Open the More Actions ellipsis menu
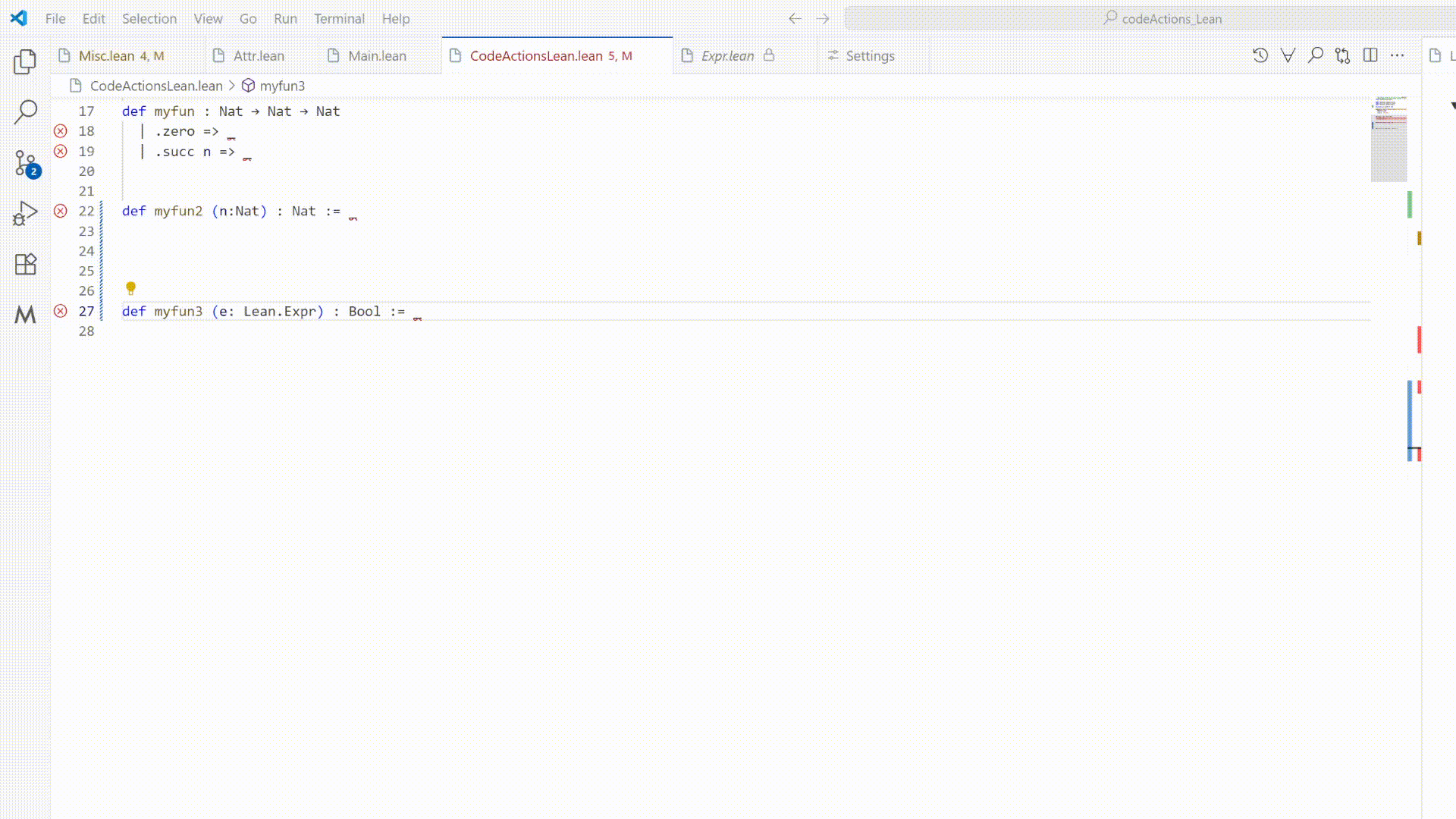Viewport: 1456px width, 819px height. (x=1398, y=55)
